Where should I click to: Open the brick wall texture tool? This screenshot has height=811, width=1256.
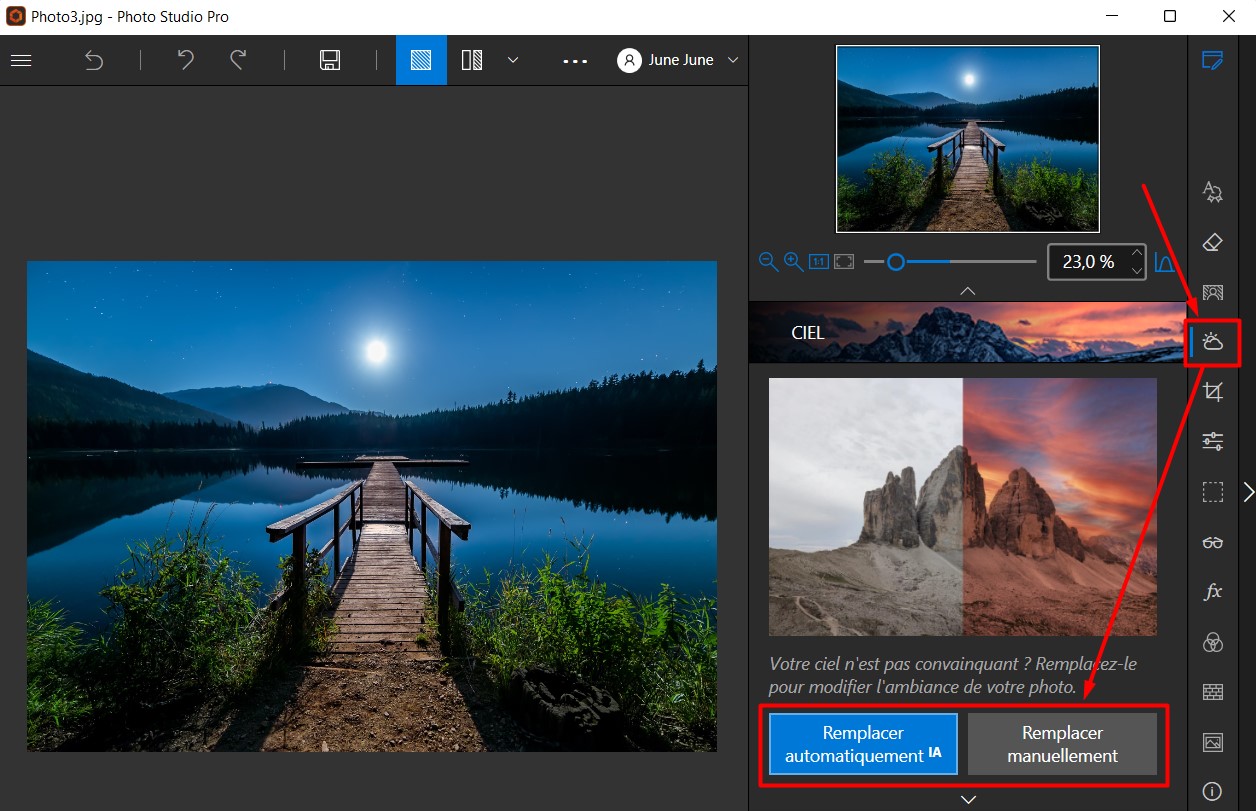(1212, 692)
